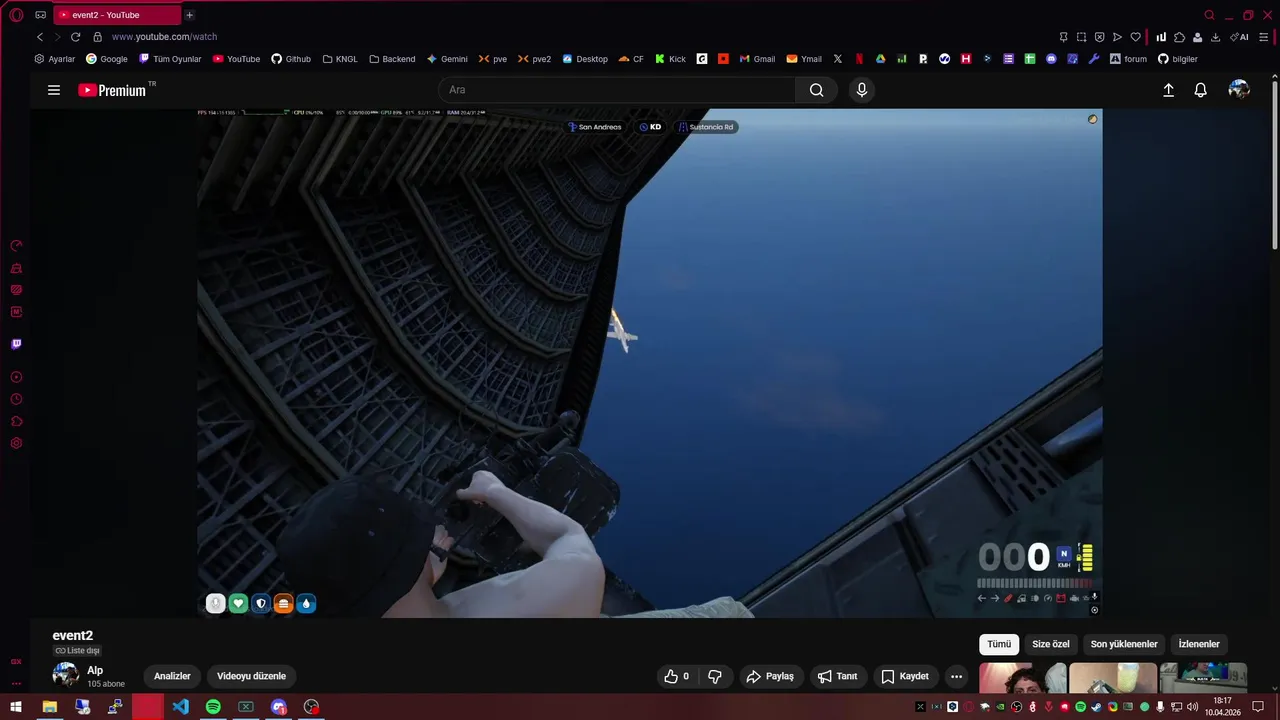Open the YouTube bookmark in bookmarks bar
1280x720 pixels.
coord(236,59)
